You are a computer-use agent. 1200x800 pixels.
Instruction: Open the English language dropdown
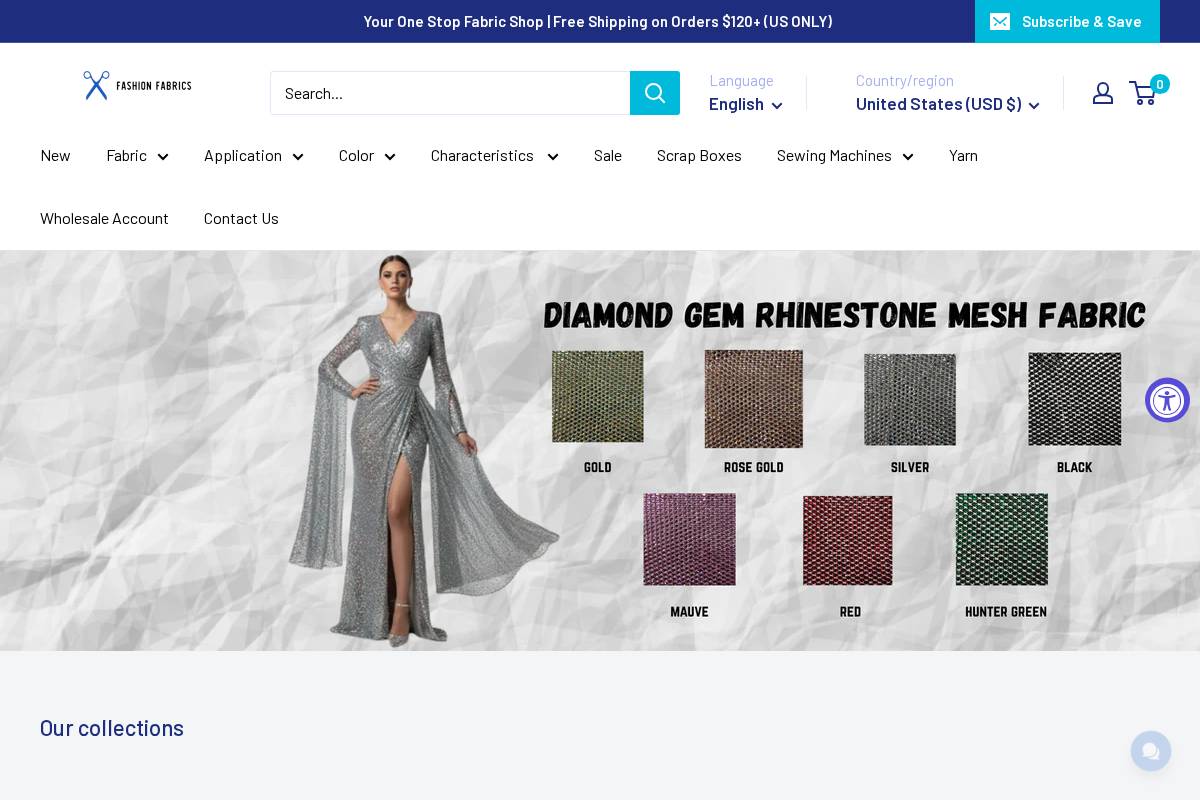(x=745, y=104)
